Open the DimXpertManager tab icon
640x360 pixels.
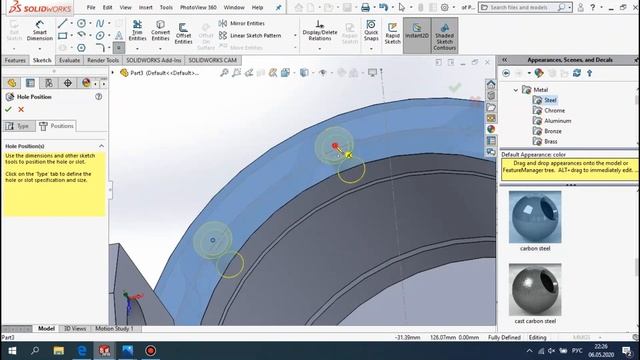click(x=68, y=83)
